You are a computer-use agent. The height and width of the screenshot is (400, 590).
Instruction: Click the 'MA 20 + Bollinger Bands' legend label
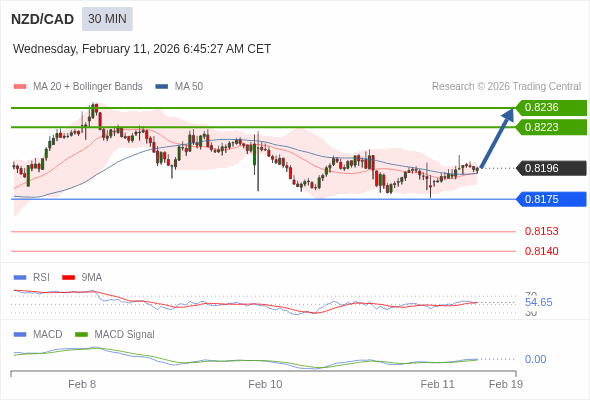(x=88, y=87)
